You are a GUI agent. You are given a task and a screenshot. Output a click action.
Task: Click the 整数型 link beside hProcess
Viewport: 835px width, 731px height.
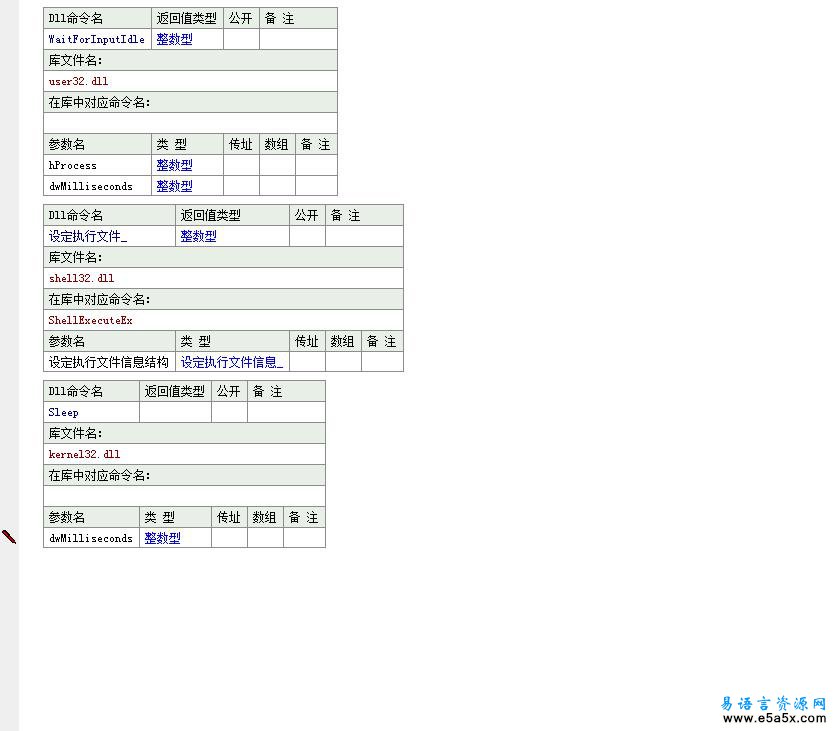(x=174, y=165)
